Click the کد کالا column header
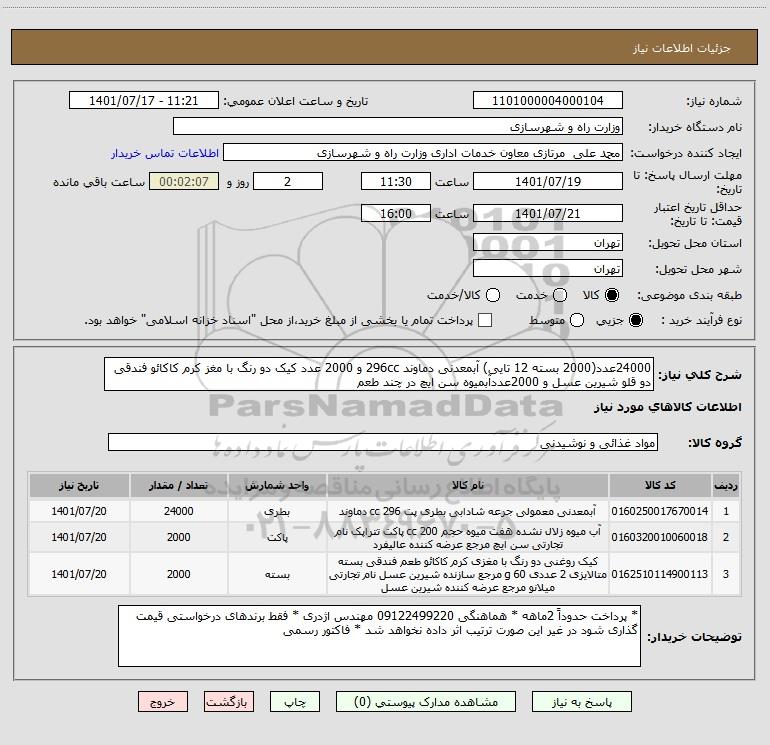This screenshot has height=745, width=770. pos(660,485)
